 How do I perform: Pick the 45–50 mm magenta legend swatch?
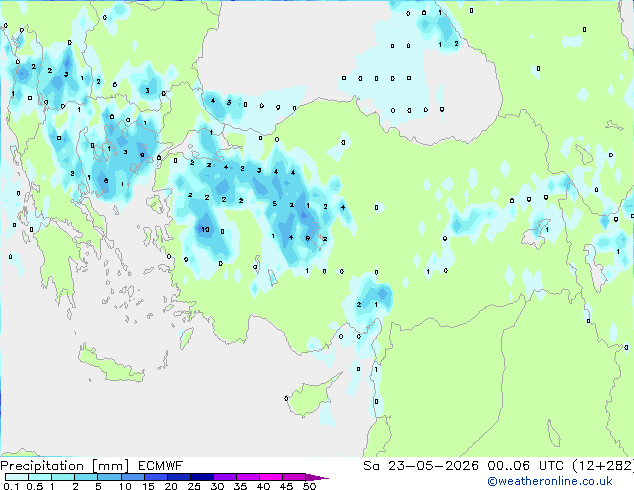pyautogui.click(x=294, y=477)
